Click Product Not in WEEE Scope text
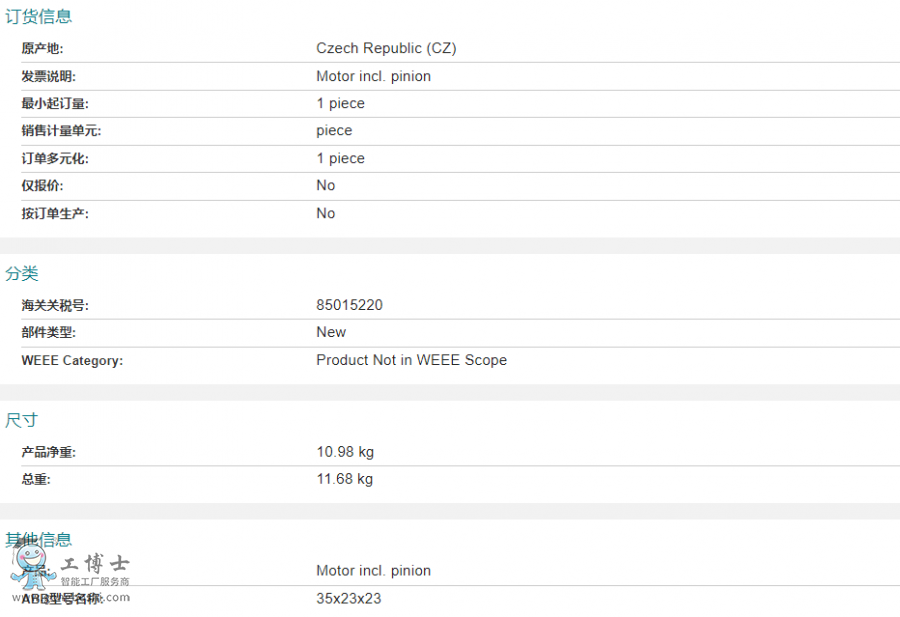Image resolution: width=900 pixels, height=617 pixels. (412, 360)
